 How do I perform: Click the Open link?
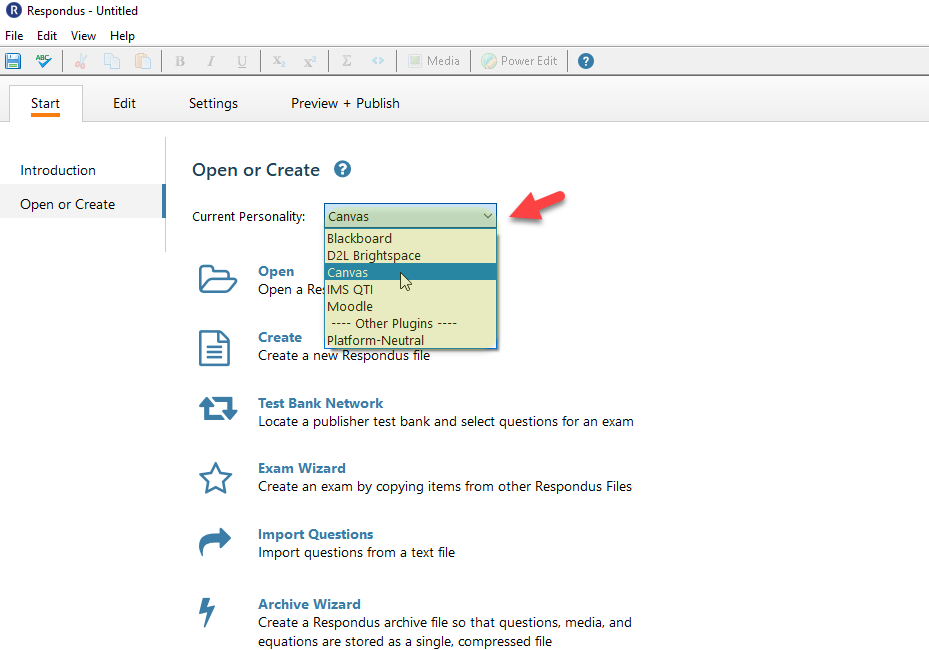click(276, 271)
